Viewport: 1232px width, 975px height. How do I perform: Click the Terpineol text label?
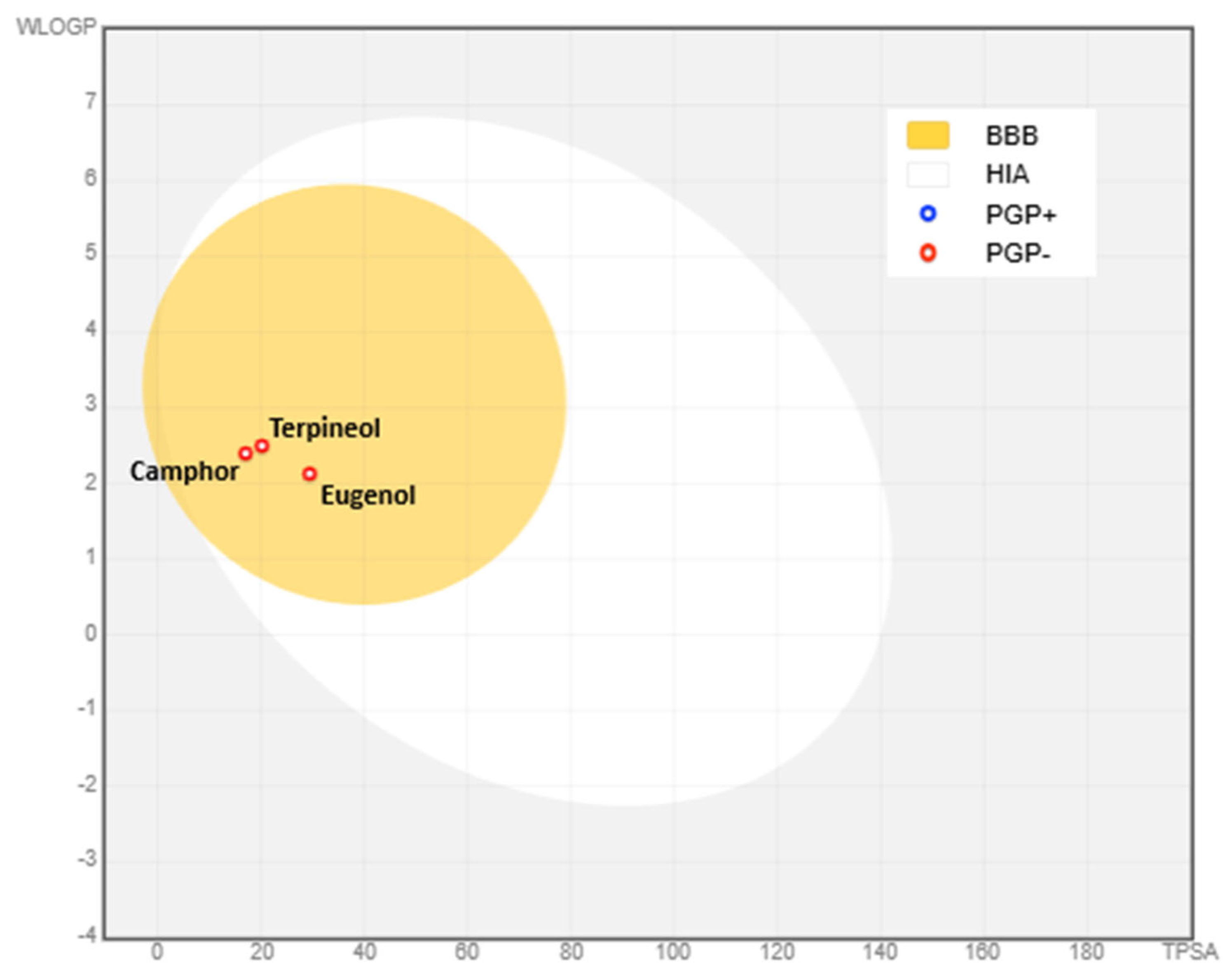pos(325,428)
